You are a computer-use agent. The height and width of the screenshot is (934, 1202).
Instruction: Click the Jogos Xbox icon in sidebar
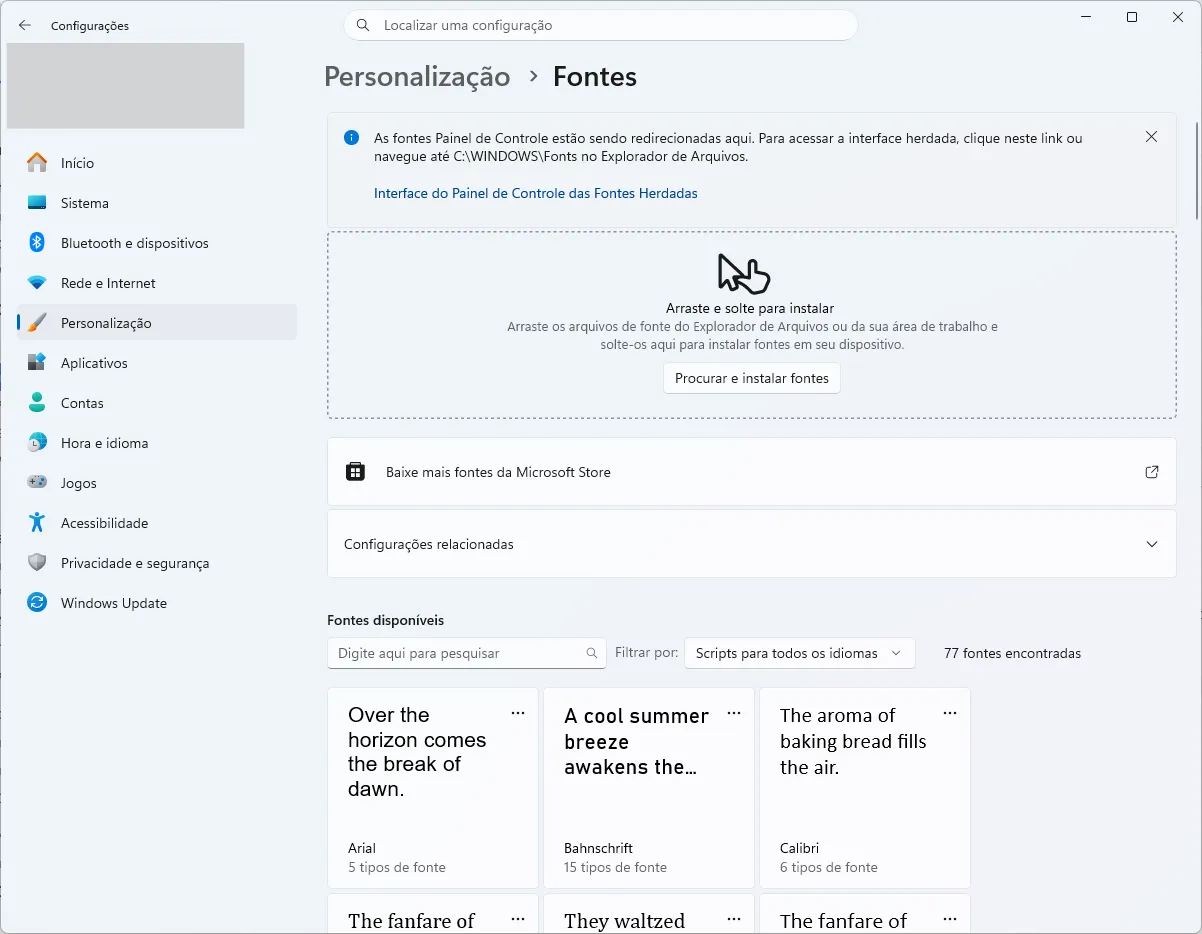(37, 482)
